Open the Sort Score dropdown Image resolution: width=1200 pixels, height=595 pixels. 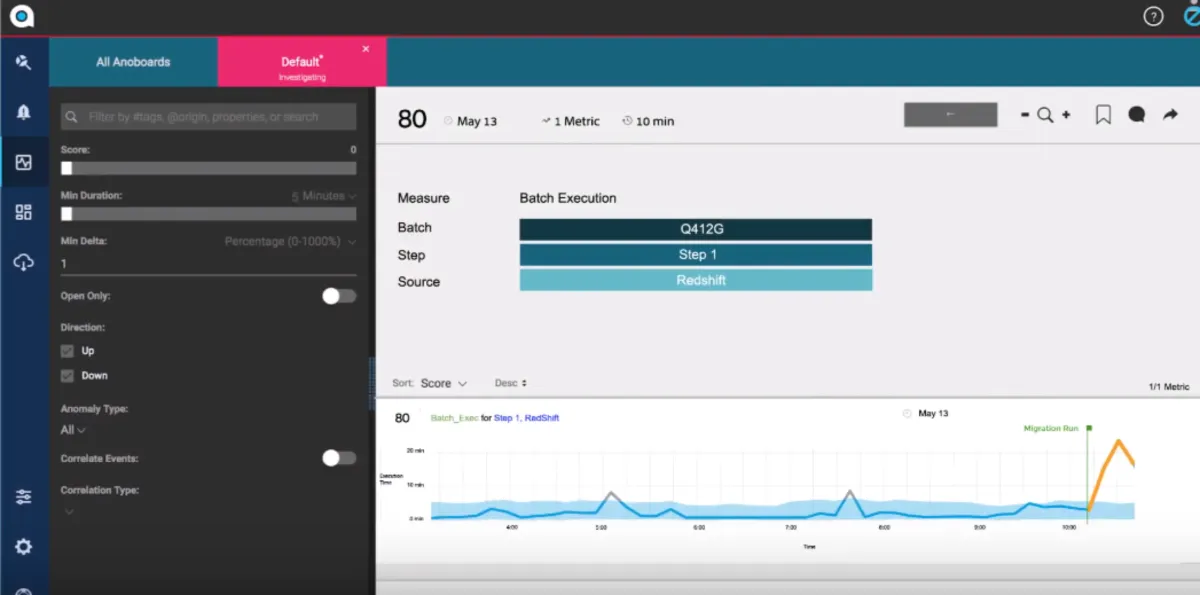pos(444,383)
